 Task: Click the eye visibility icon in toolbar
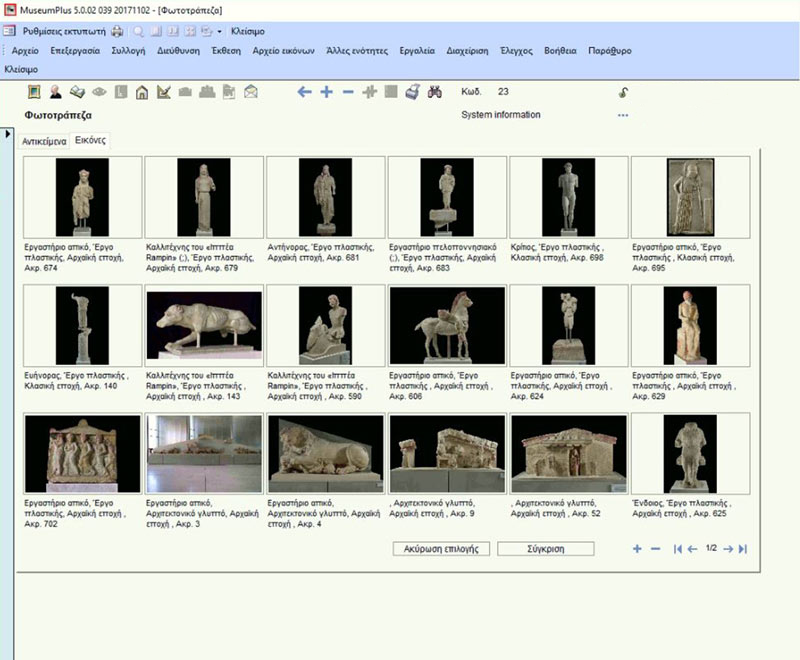[99, 93]
